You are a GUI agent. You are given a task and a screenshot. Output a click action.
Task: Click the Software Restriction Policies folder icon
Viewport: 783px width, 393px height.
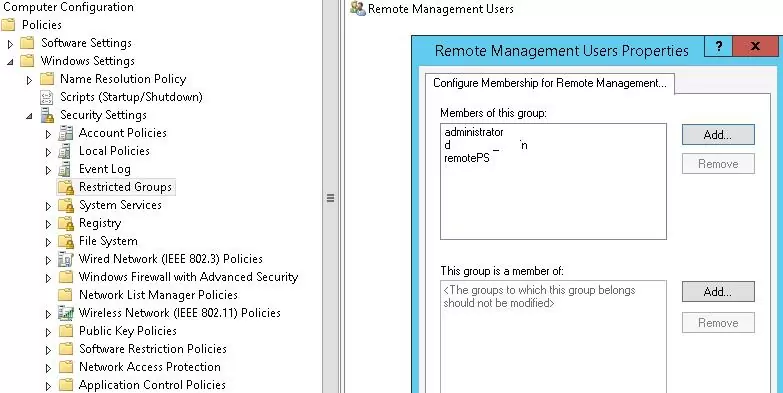coord(65,349)
